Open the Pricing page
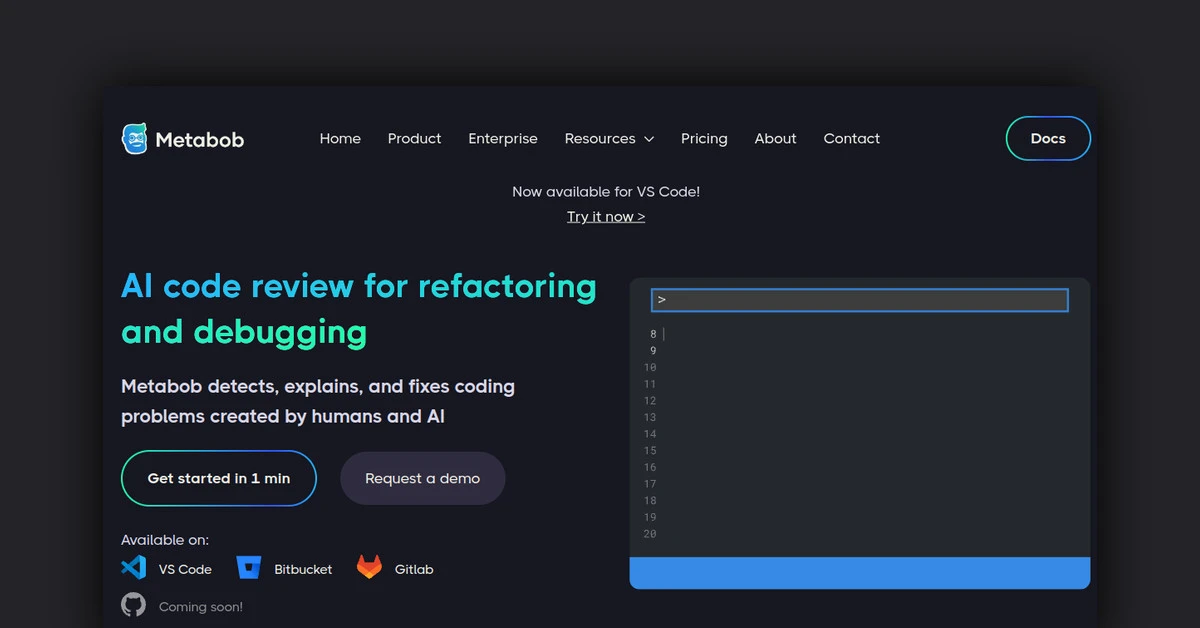This screenshot has height=628, width=1200. [704, 139]
